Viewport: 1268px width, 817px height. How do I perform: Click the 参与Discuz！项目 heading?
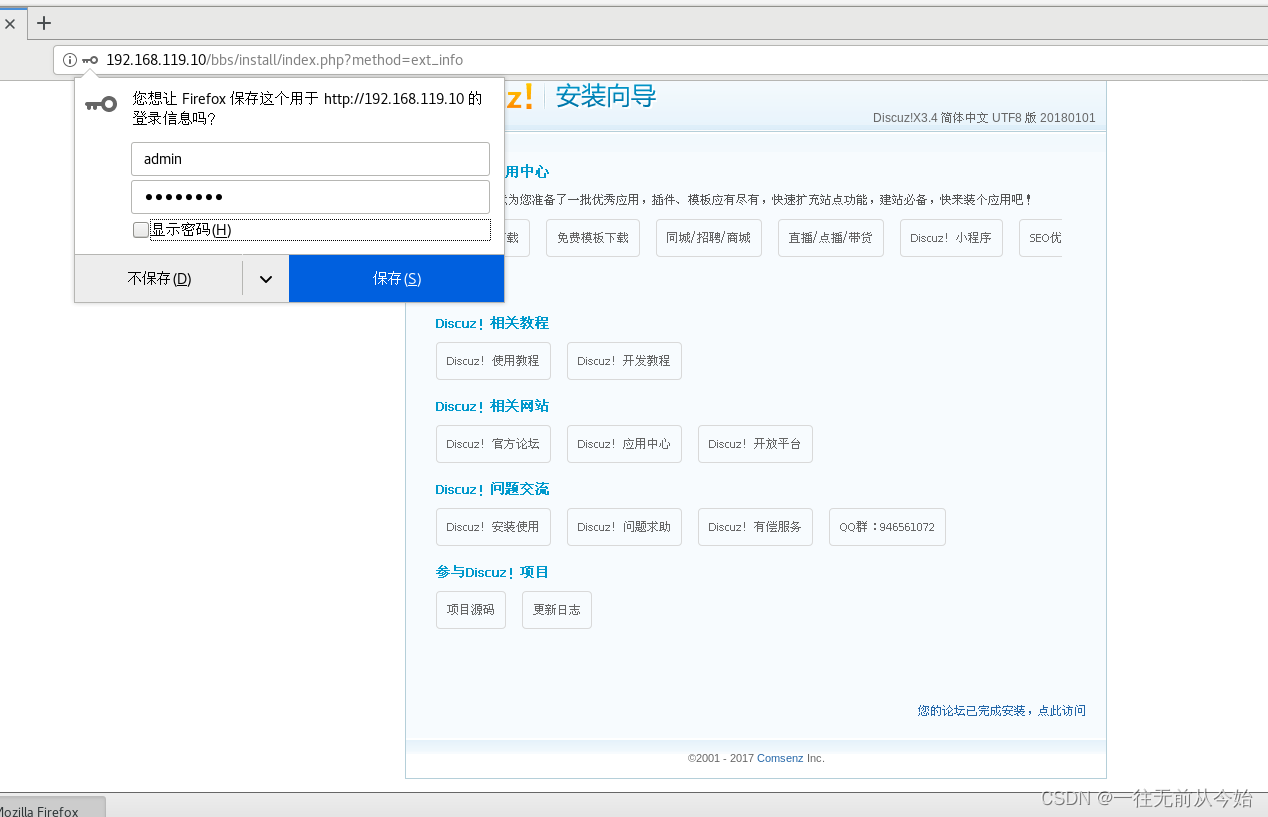(x=492, y=572)
